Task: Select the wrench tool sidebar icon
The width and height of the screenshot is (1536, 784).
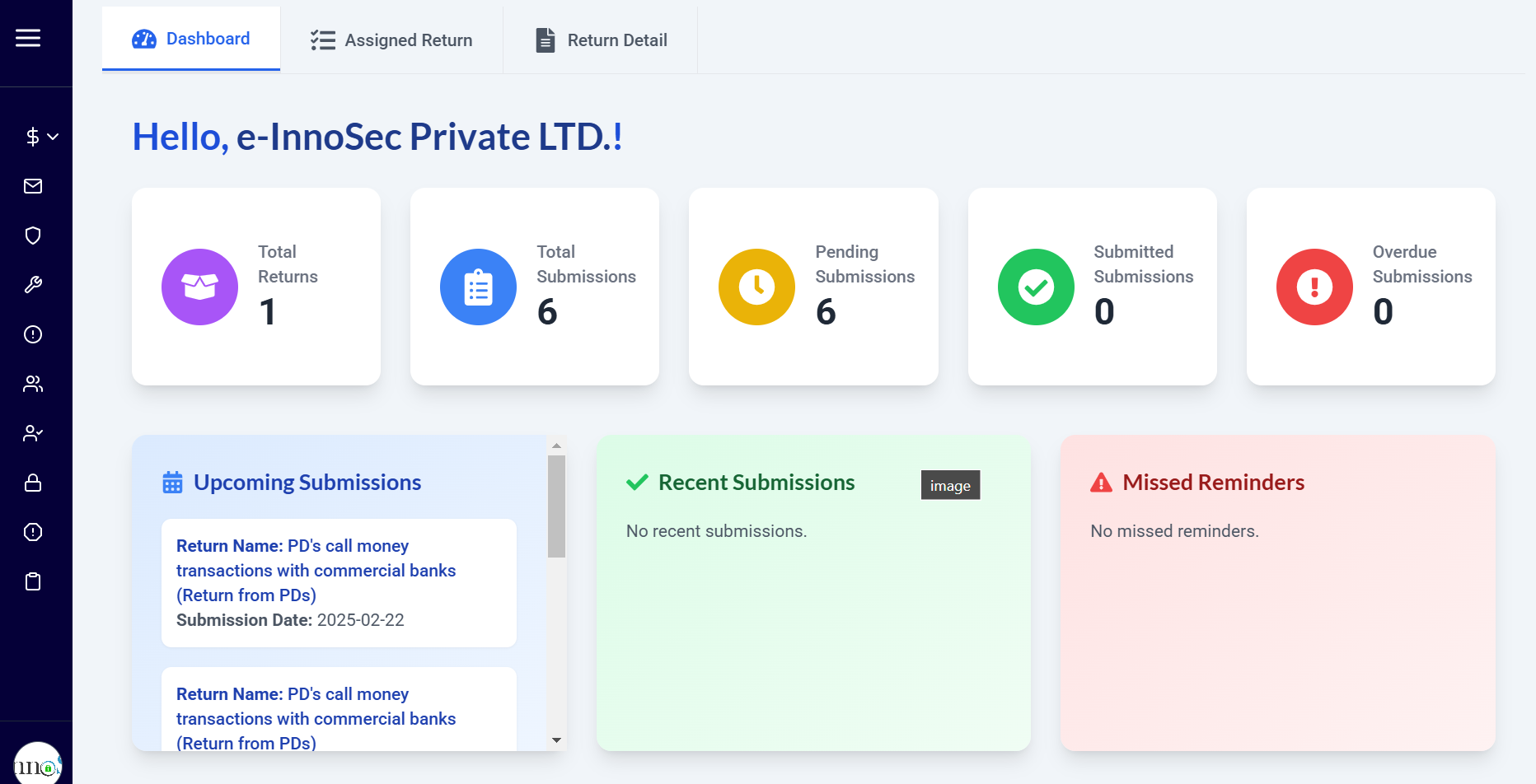Action: coord(33,285)
